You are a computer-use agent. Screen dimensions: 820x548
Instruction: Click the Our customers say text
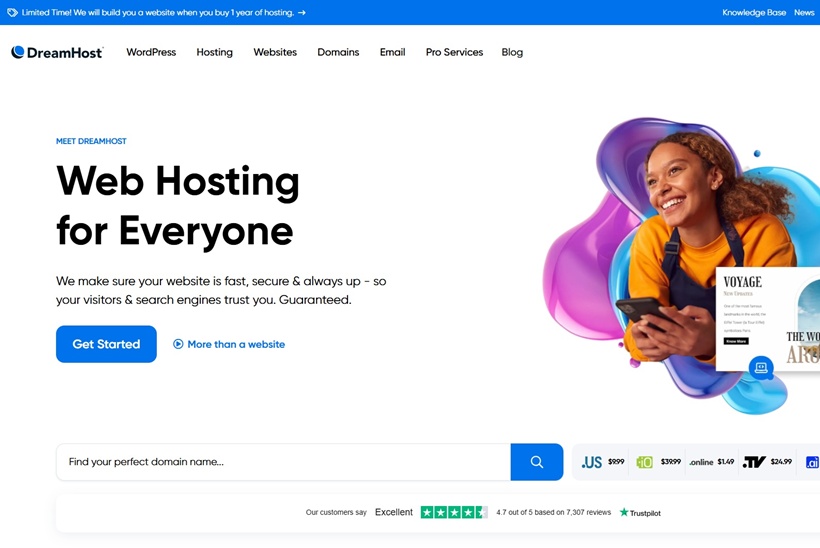pyautogui.click(x=336, y=512)
